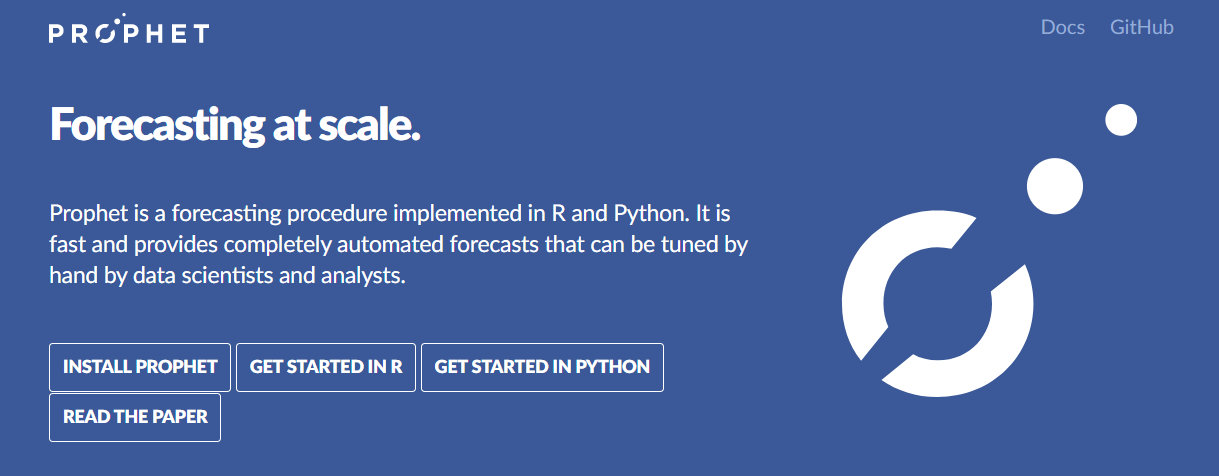Go to the GitHub navigation link
The image size is (1219, 476).
(x=1141, y=27)
